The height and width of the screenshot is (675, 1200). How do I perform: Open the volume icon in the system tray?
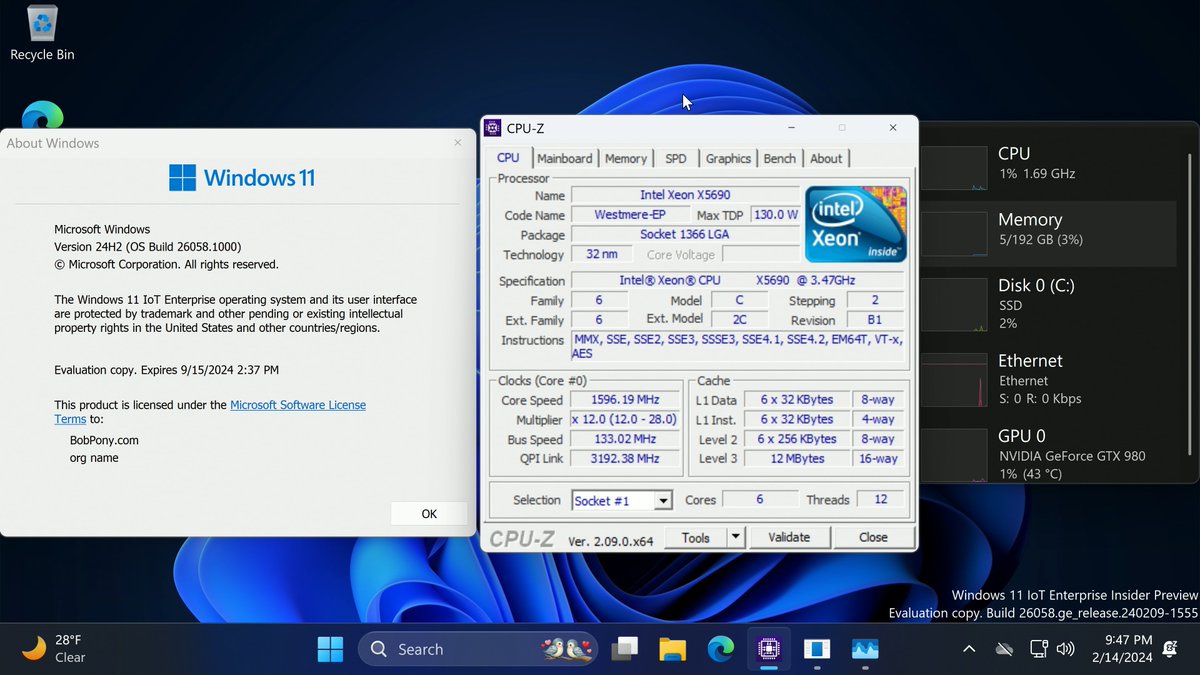(1063, 649)
